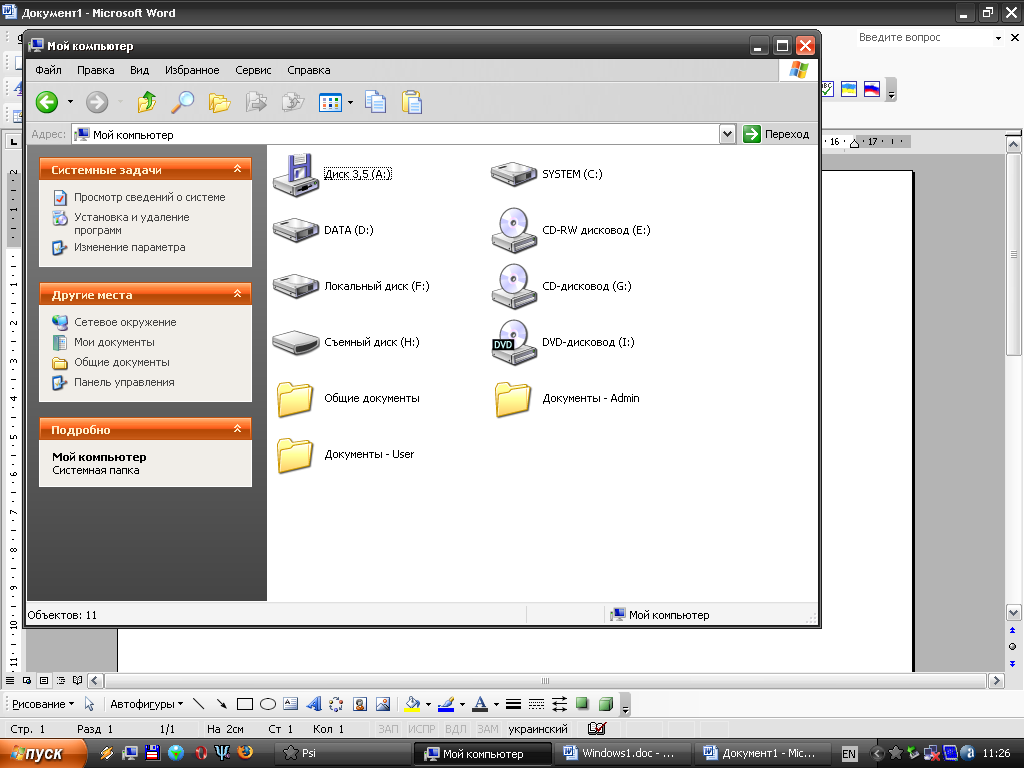Image resolution: width=1024 pixels, height=768 pixels.
Task: Click the Line Color brush in Word
Action: click(446, 704)
